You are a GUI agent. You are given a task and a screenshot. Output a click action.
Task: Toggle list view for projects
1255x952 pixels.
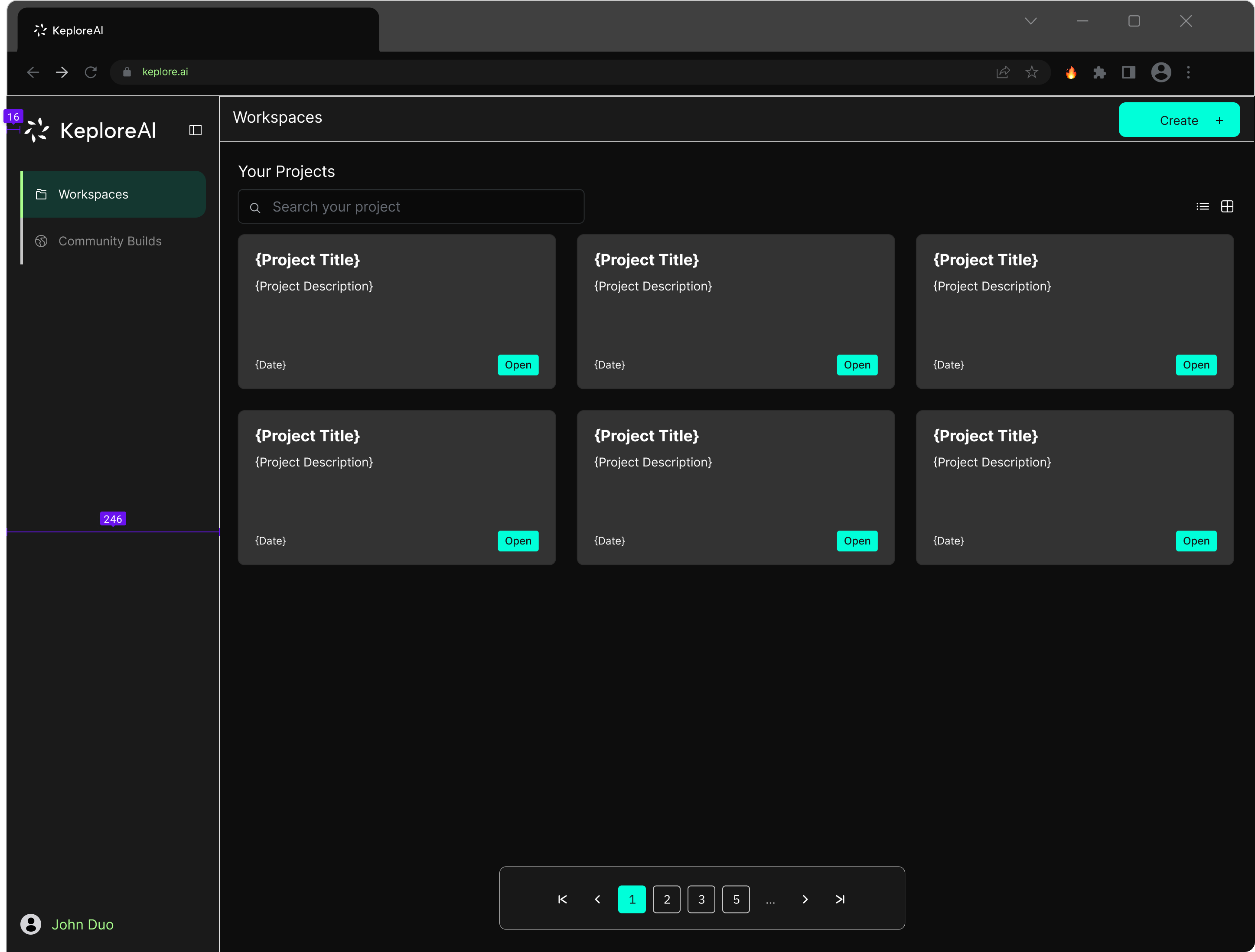[x=1202, y=206]
